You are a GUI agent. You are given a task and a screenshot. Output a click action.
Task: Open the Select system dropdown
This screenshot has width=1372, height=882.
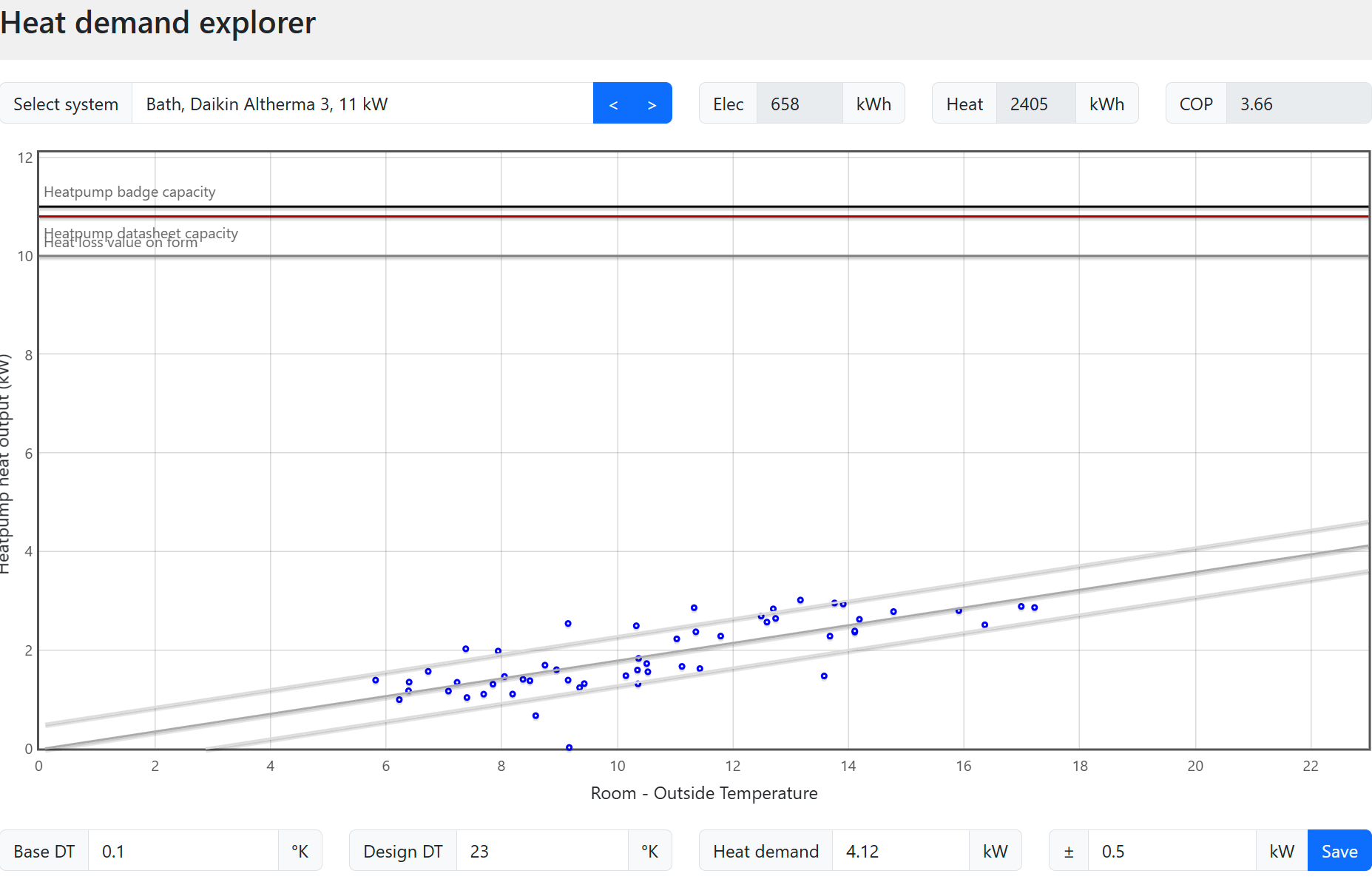tap(362, 104)
